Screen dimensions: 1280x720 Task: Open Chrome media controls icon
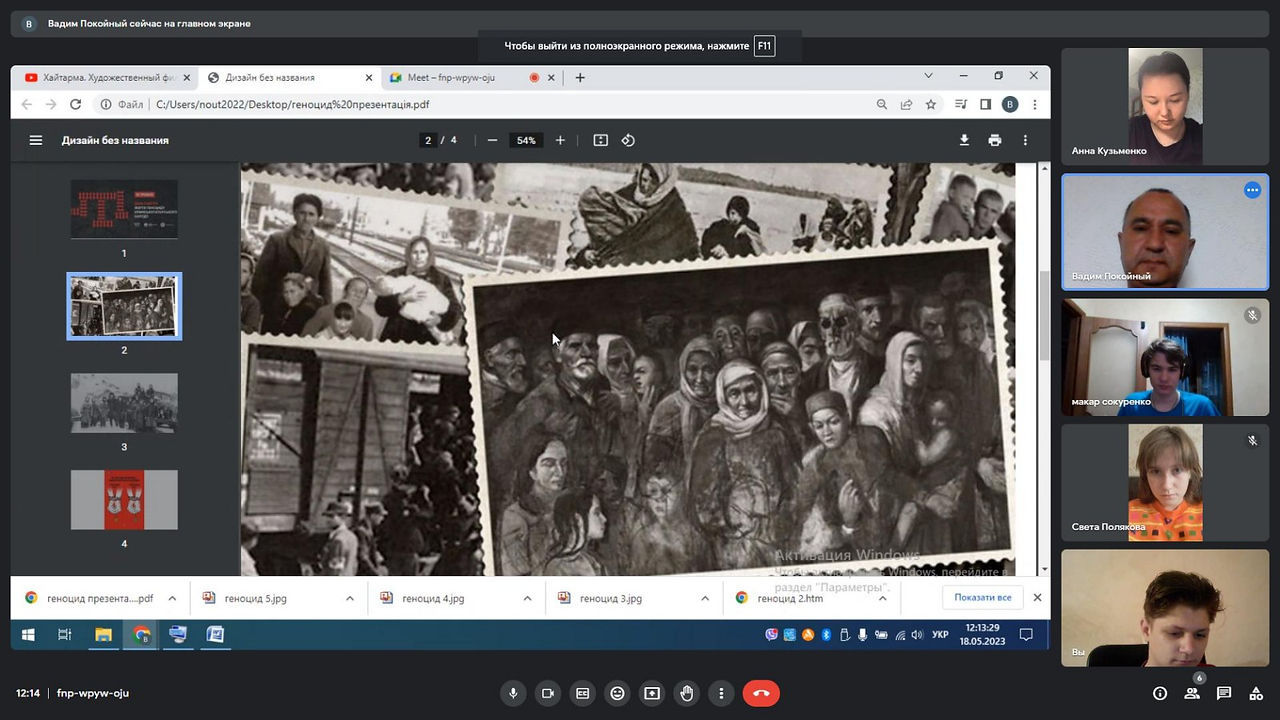coord(961,104)
